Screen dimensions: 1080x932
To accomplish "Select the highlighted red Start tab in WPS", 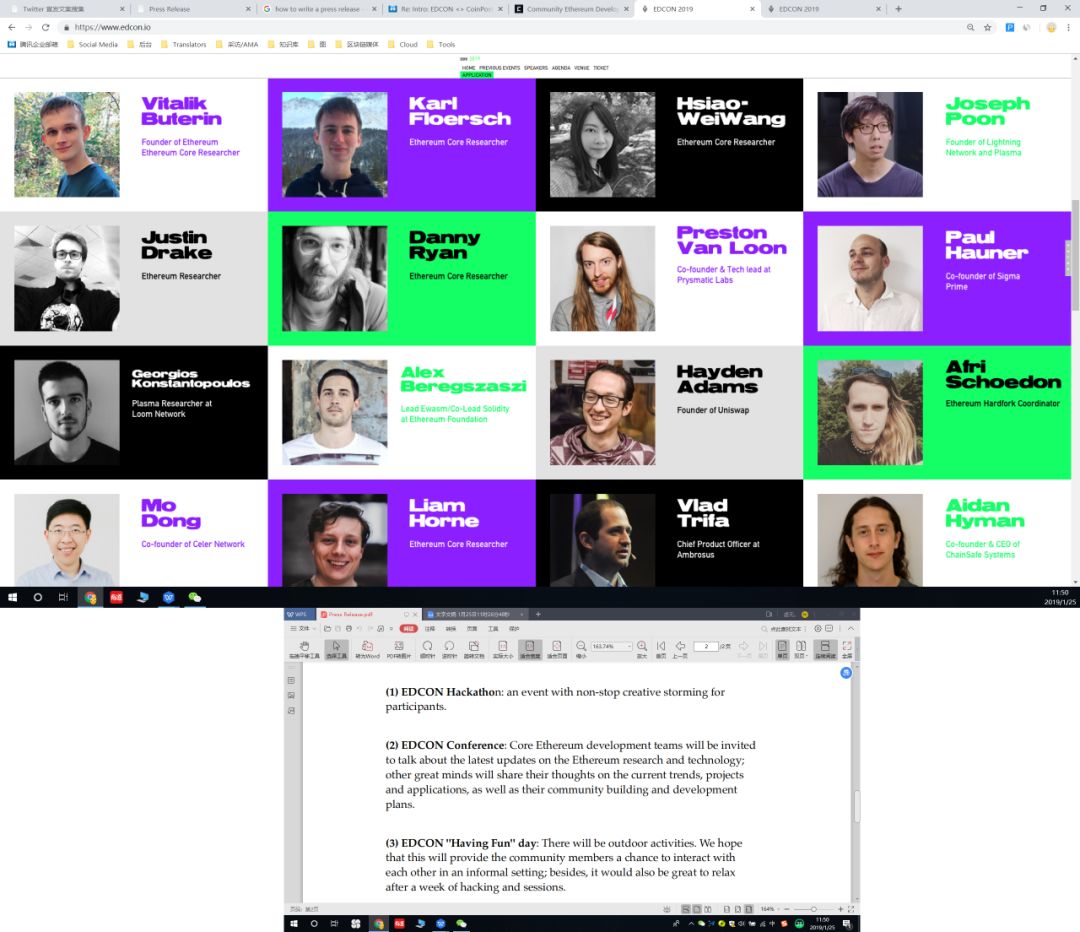I will (x=409, y=629).
